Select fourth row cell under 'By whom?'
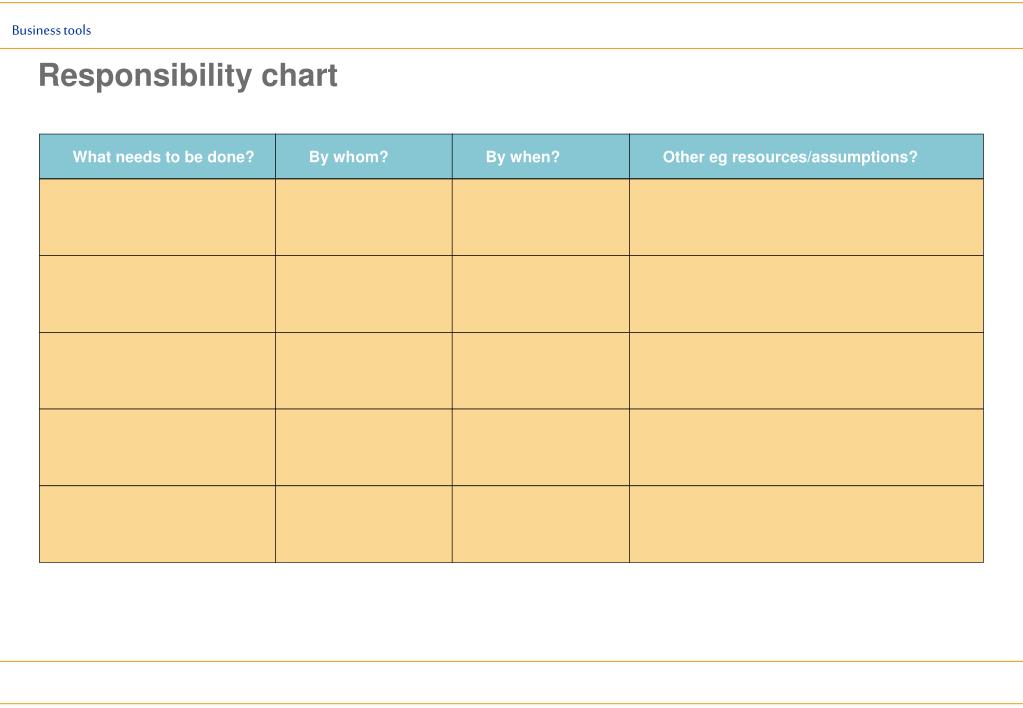1023x708 pixels. (364, 448)
